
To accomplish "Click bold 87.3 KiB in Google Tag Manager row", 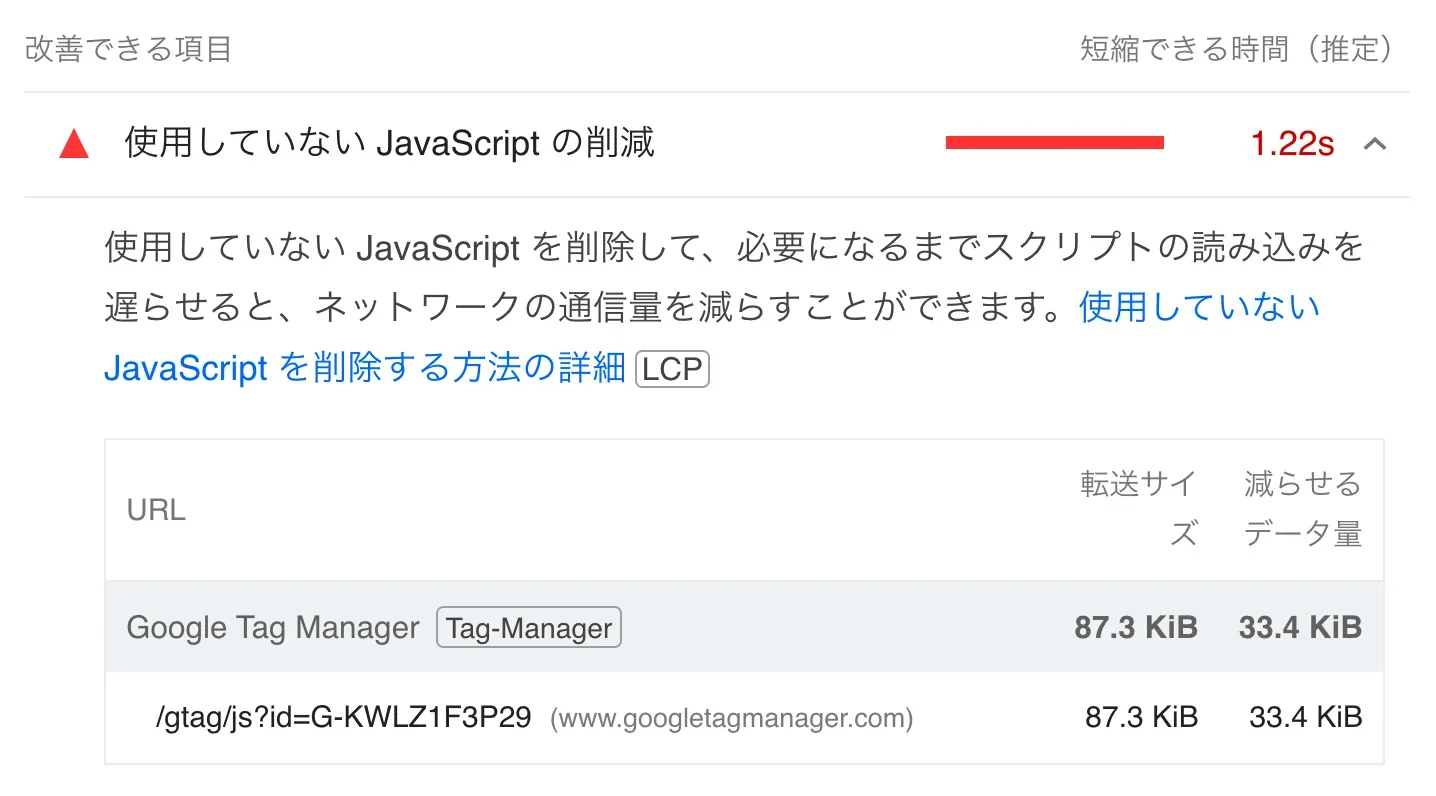I will (1136, 627).
